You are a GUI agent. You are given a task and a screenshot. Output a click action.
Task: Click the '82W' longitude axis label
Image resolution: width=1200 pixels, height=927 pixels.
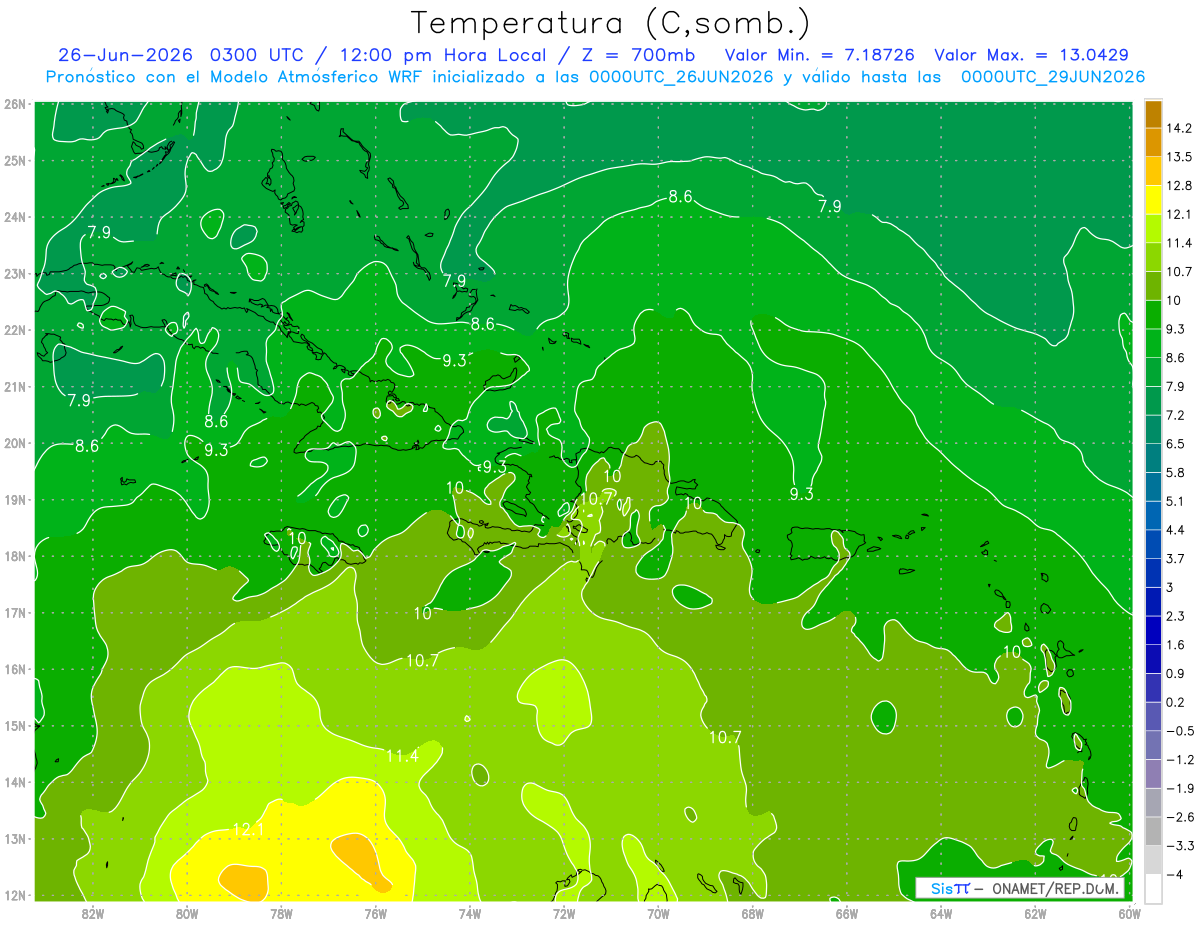click(93, 913)
